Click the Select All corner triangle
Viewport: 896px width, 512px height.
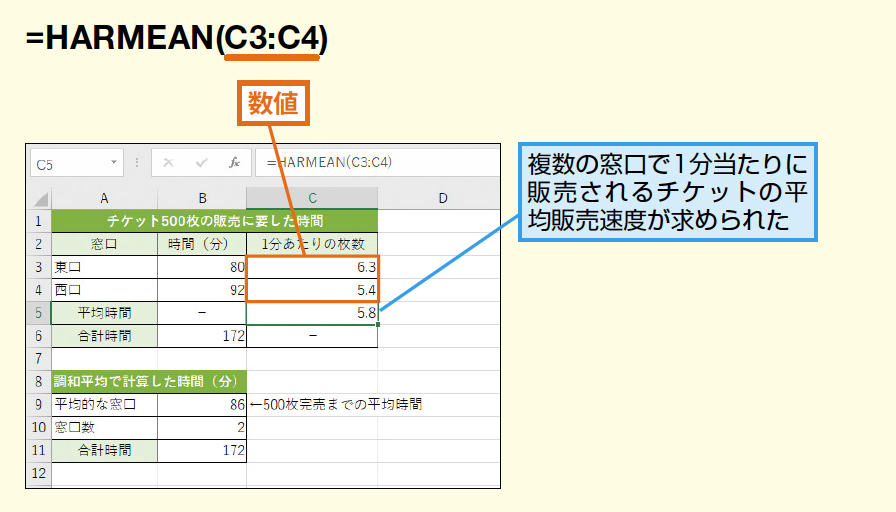[40, 198]
